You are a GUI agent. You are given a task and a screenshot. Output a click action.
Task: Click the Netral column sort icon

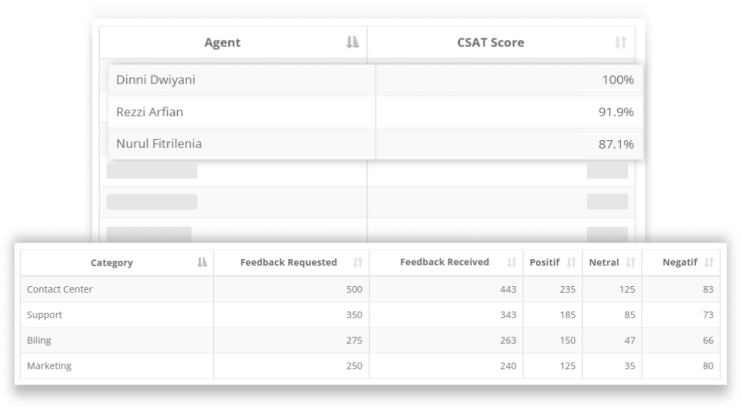coord(630,263)
